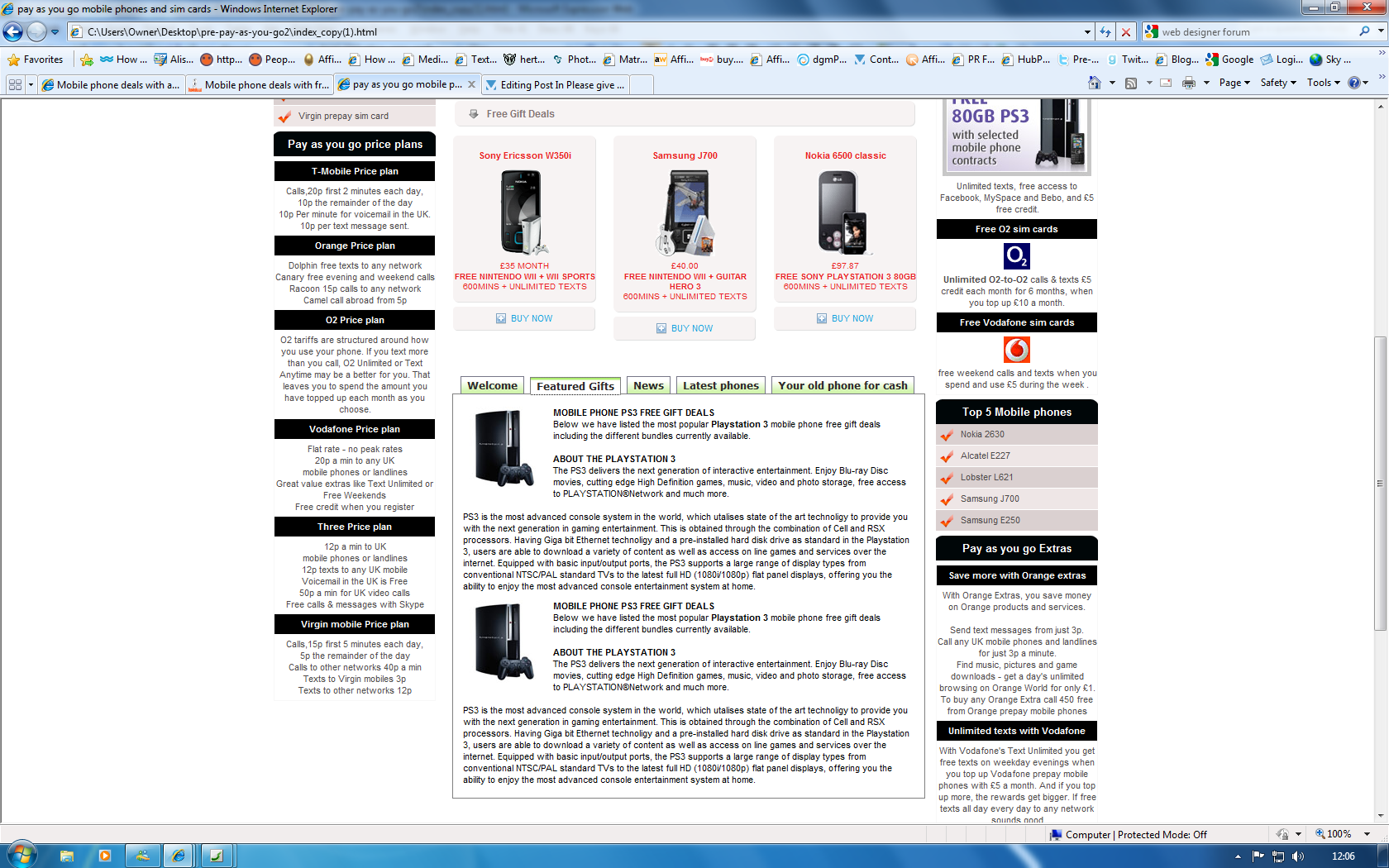This screenshot has width=1389, height=868.
Task: Launch Windows Media Player from taskbar
Action: (x=105, y=856)
